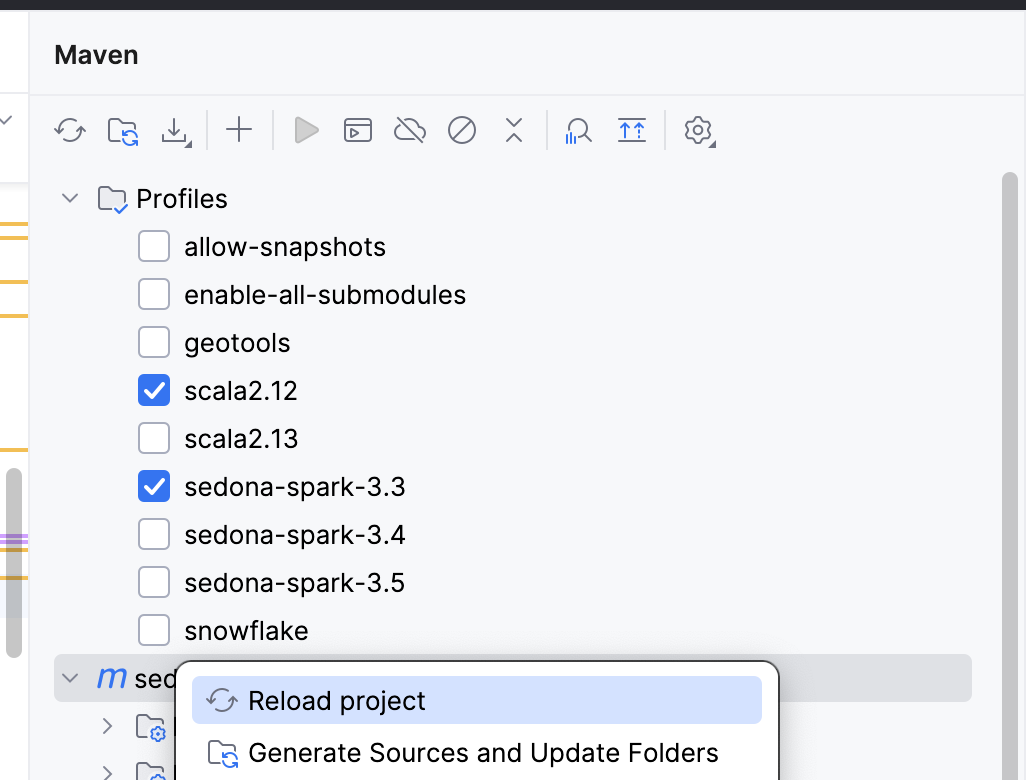Enable the scala2.13 profile

[154, 438]
